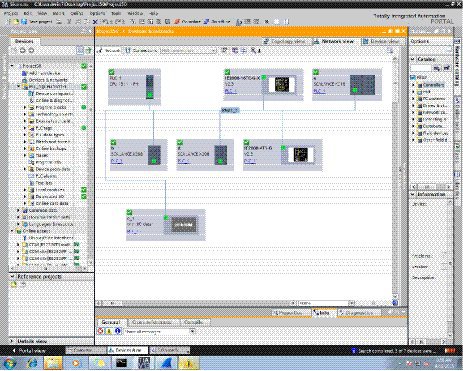Switch to Portal view
The height and width of the screenshot is (371, 463).
coord(29,351)
